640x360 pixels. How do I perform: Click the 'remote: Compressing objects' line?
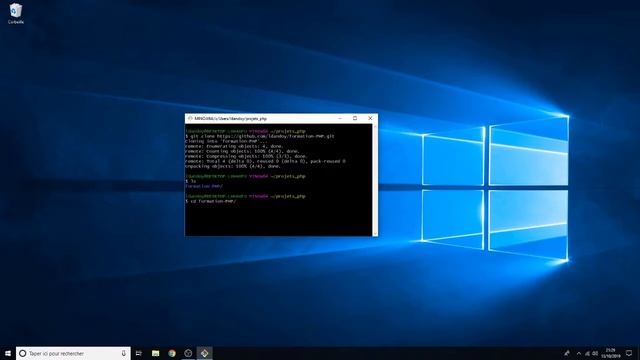click(247, 156)
